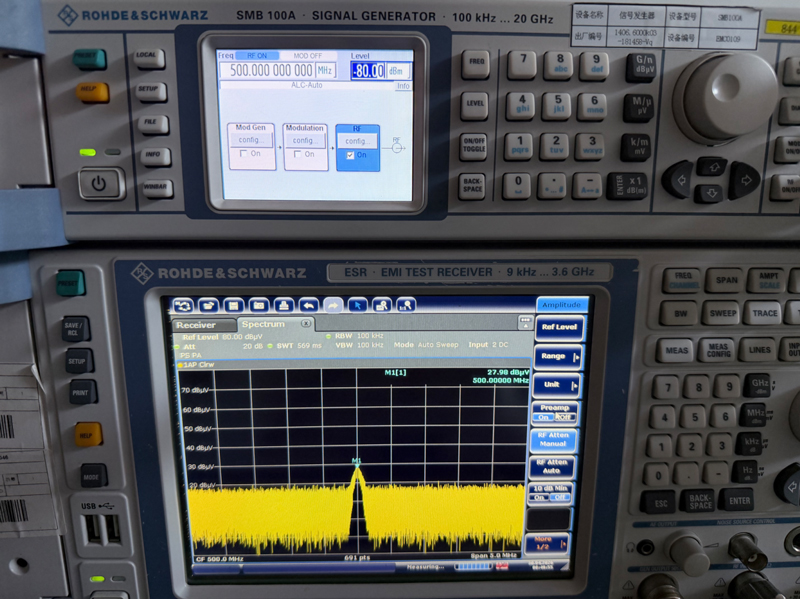This screenshot has height=599, width=800.
Task: Open RF block config menu
Action: point(357,141)
